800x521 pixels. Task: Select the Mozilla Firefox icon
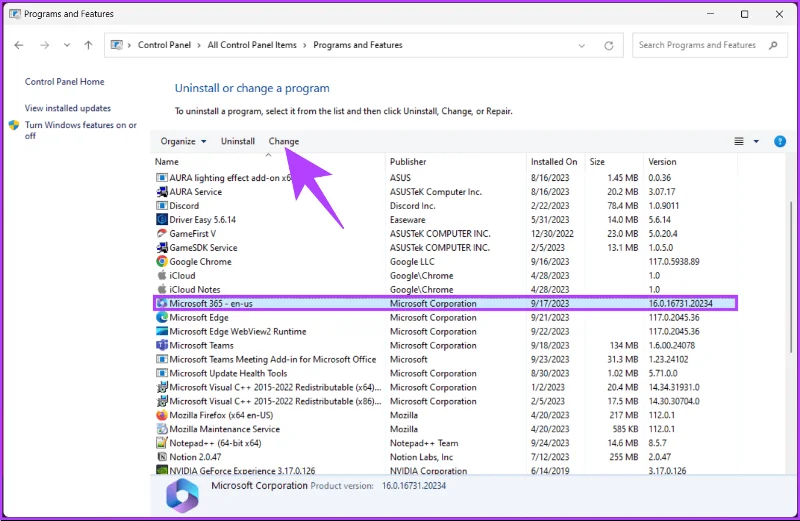[x=162, y=415]
